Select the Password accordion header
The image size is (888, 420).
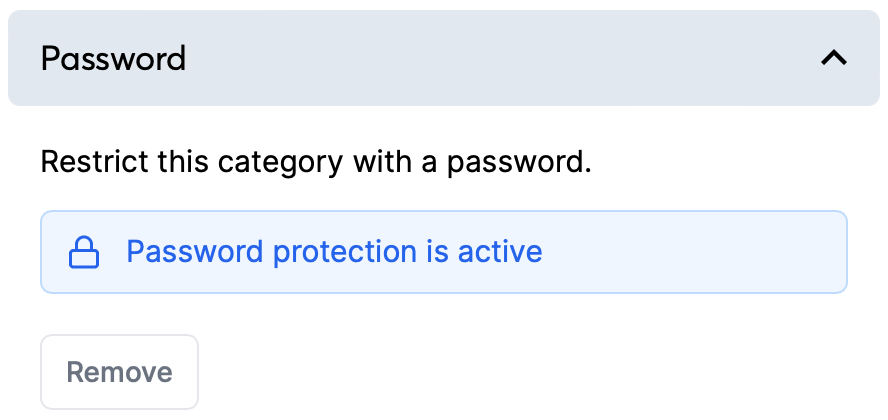coord(444,58)
